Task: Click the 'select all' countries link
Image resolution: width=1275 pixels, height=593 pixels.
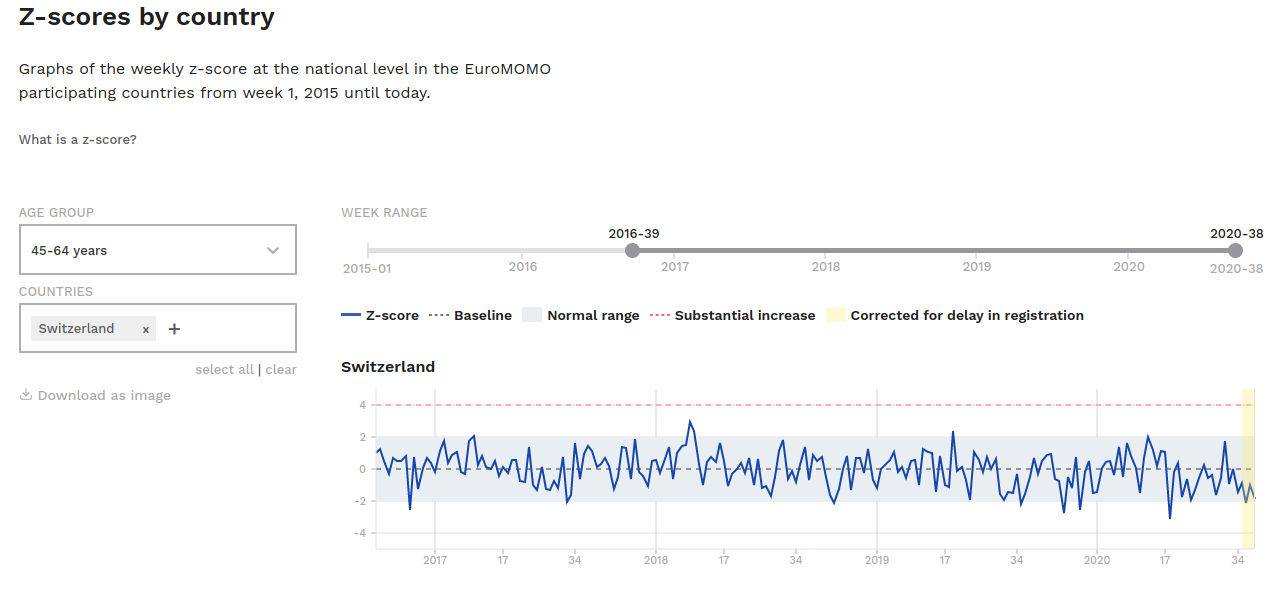Action: (224, 369)
